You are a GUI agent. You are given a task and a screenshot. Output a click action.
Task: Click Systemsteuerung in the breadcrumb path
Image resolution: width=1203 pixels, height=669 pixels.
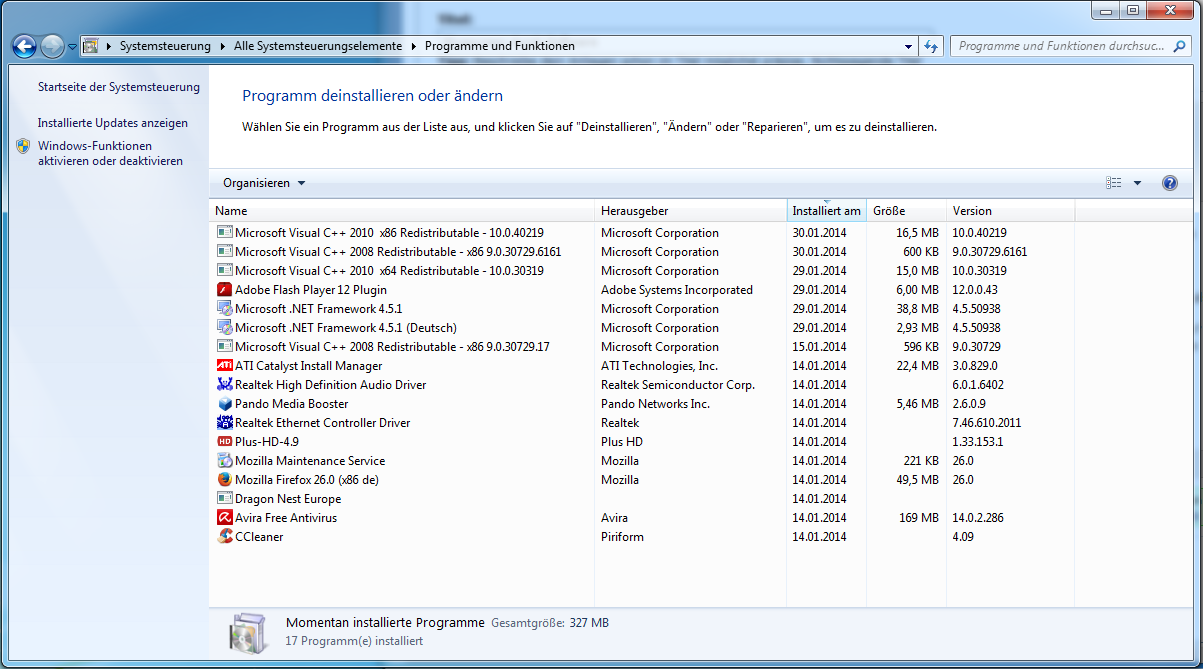(x=165, y=46)
